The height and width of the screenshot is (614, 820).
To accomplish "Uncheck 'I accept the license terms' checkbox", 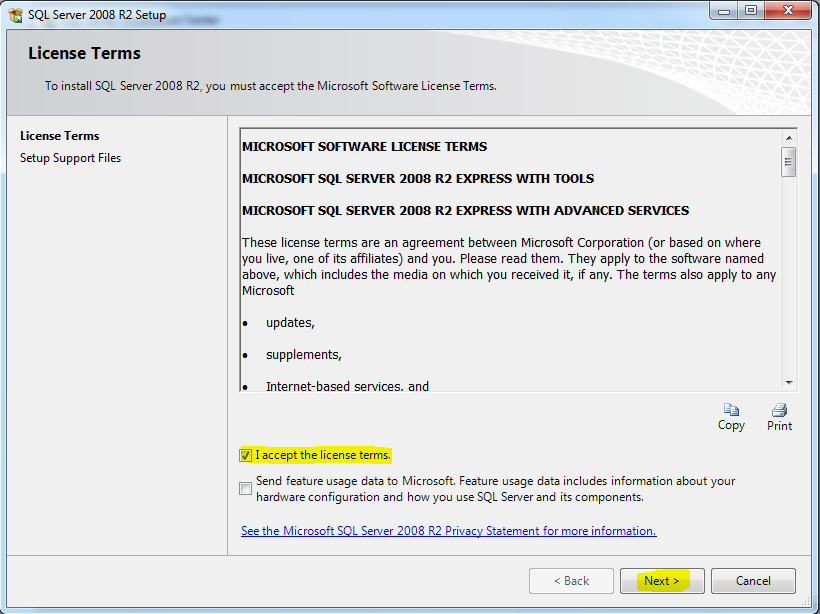I will click(245, 456).
